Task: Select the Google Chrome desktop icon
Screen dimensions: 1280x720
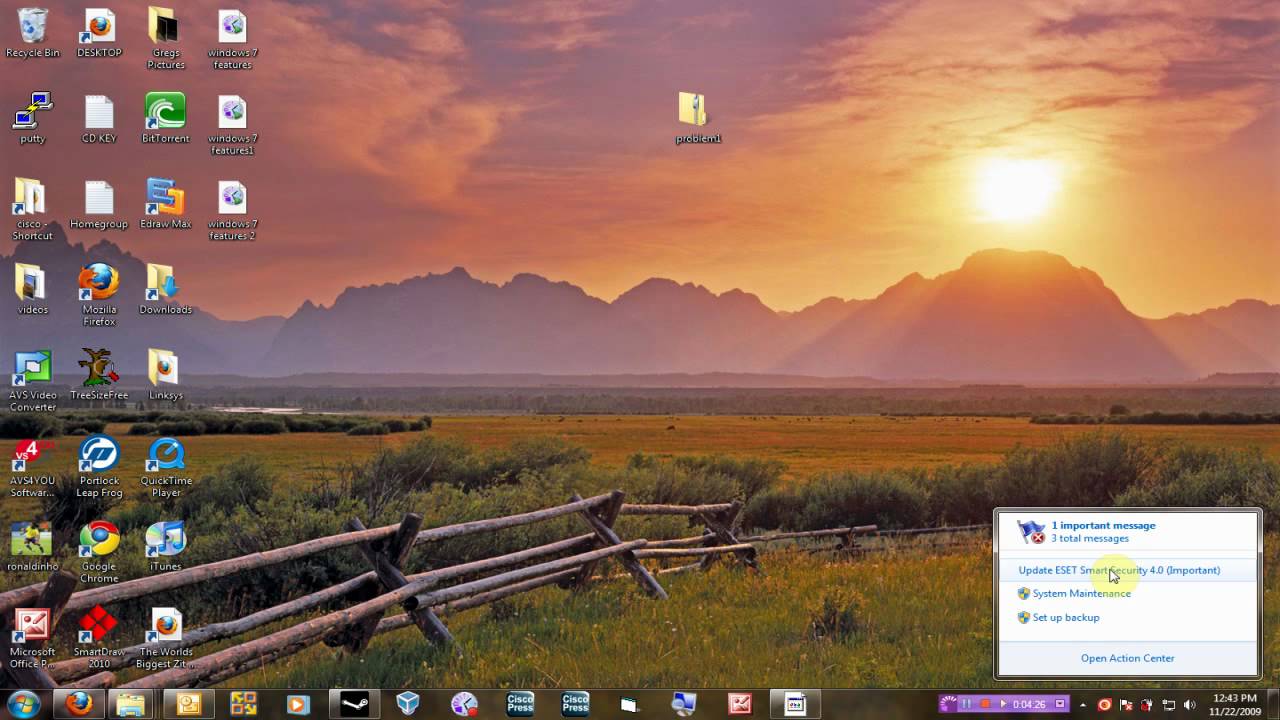Action: [x=99, y=552]
